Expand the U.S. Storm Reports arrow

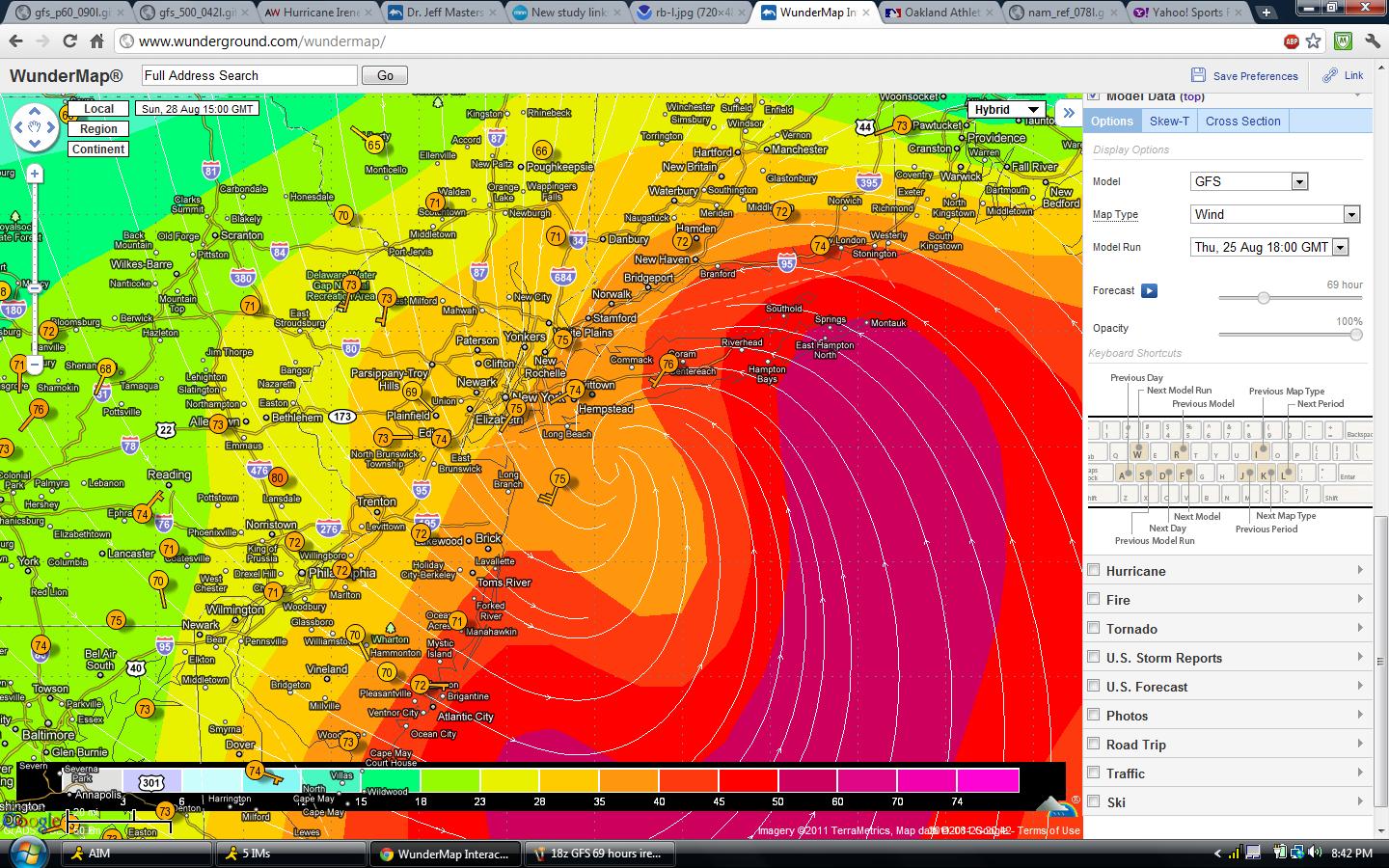point(1360,657)
